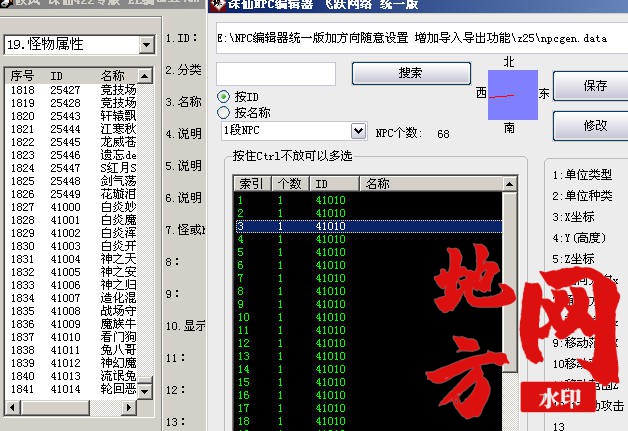Select the 按名称 radio button
The image size is (628, 431).
pyautogui.click(x=223, y=113)
